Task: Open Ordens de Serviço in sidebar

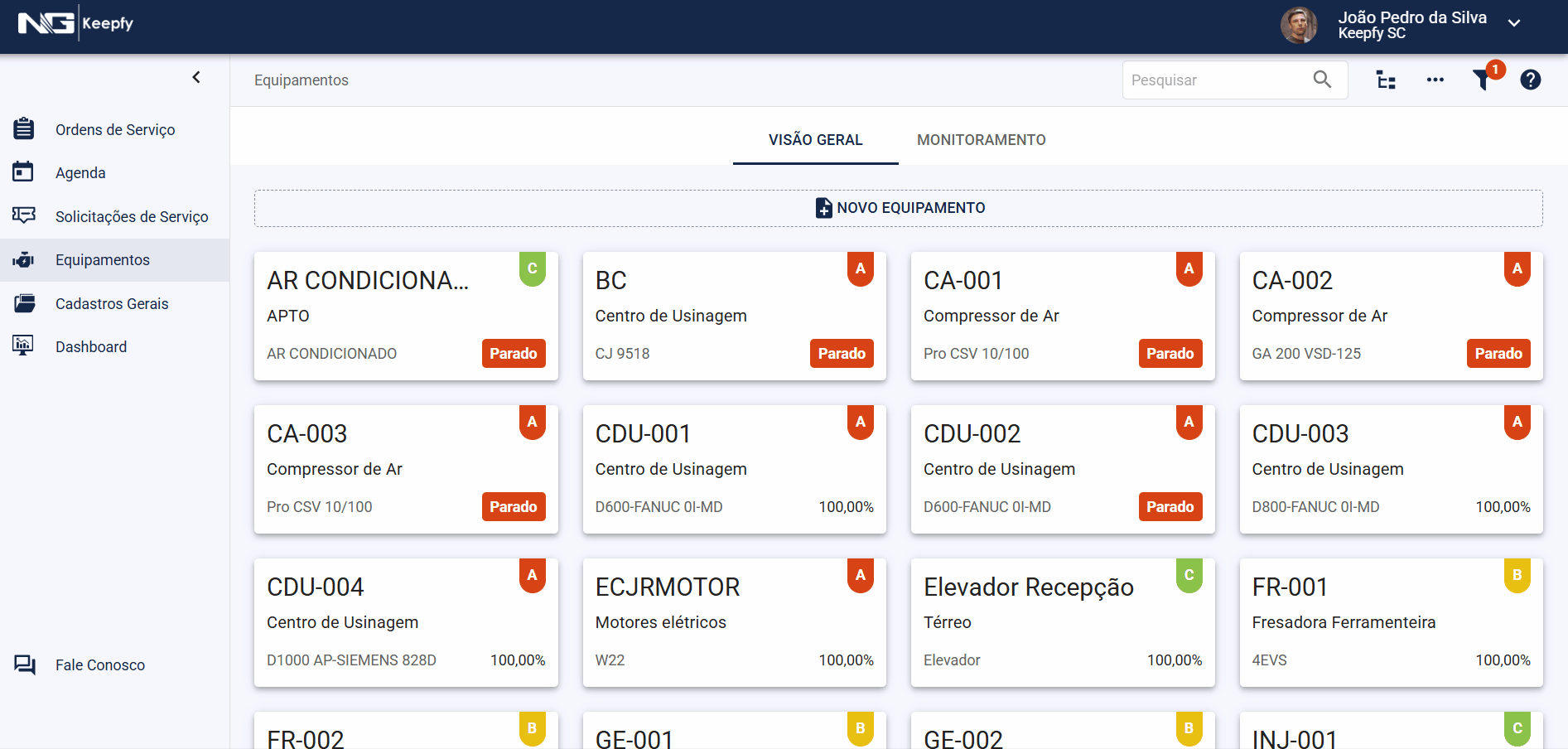Action: (115, 130)
